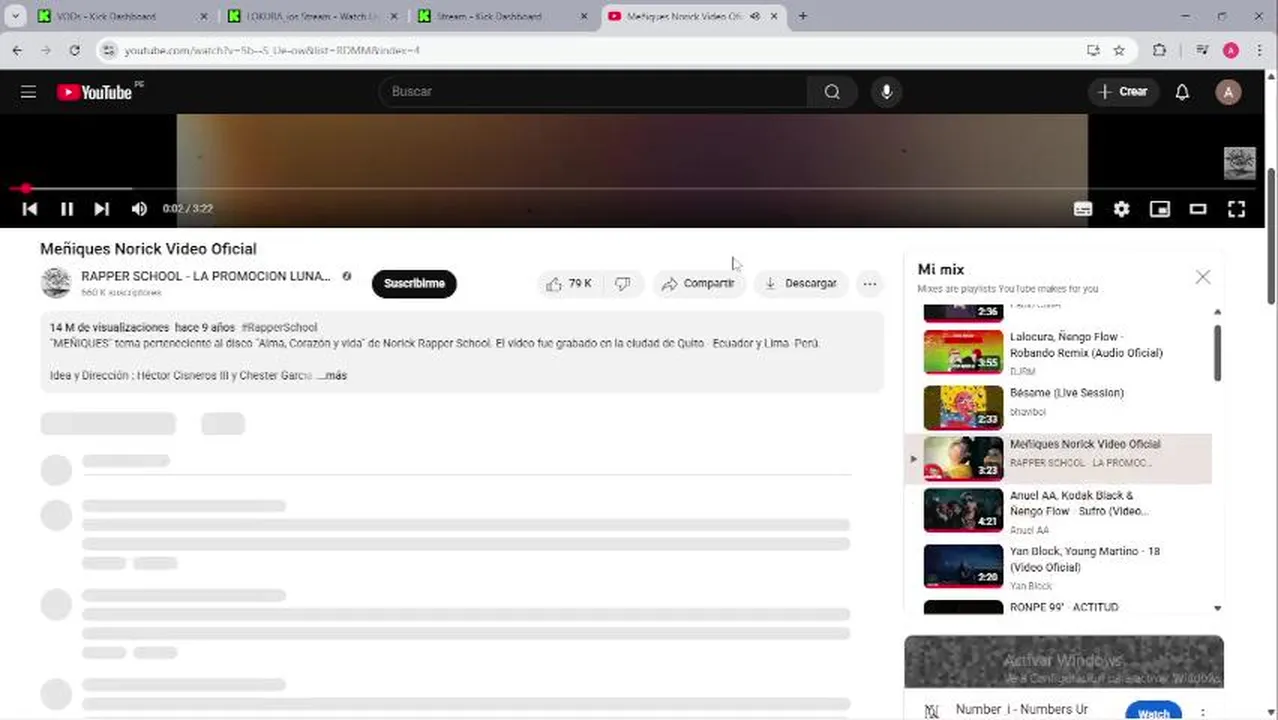Open the site information icon
This screenshot has height=720, width=1278.
[109, 50]
